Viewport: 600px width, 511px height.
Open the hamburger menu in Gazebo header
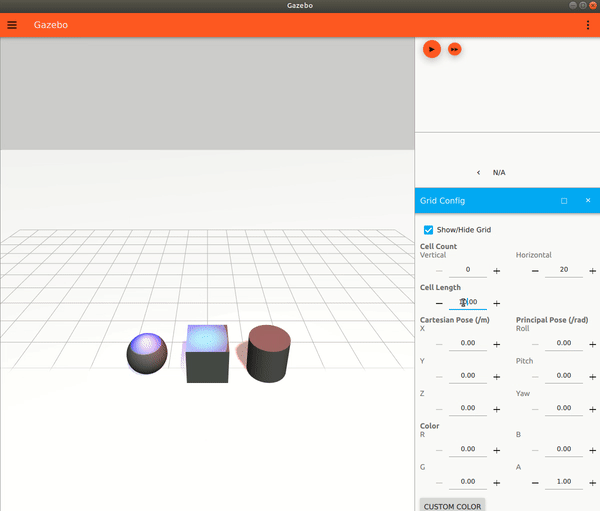pyautogui.click(x=12, y=25)
